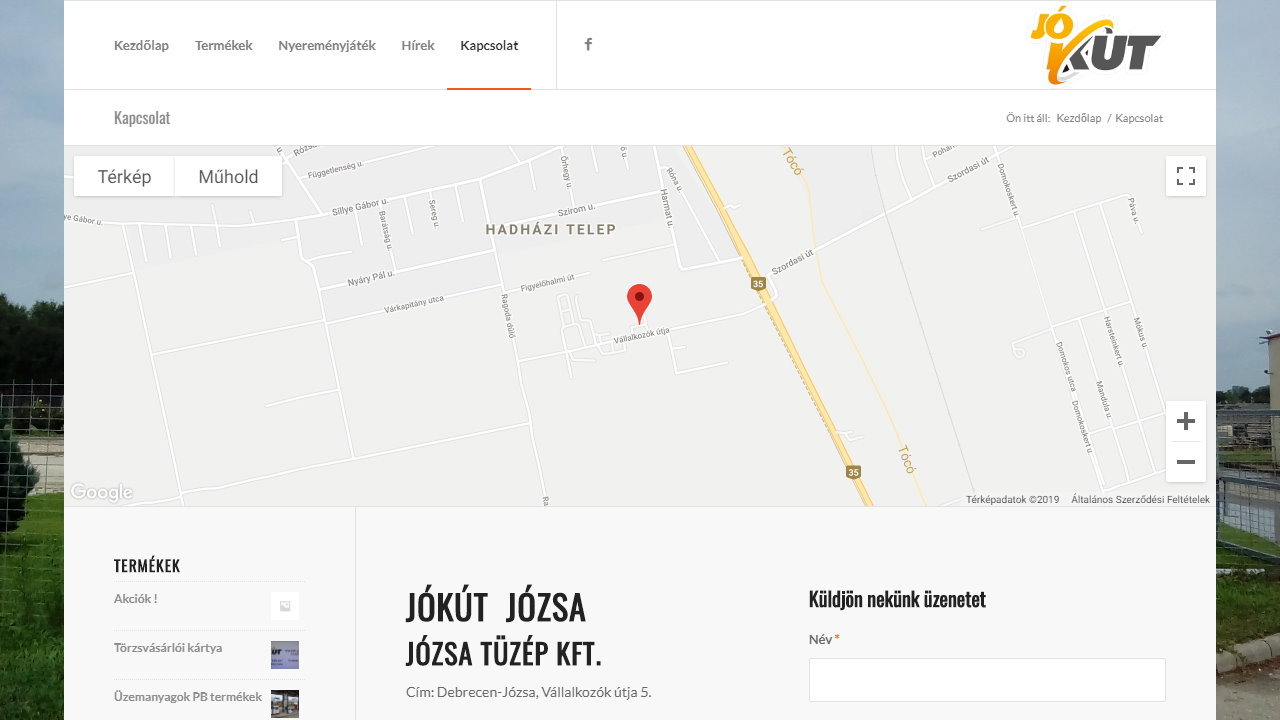The width and height of the screenshot is (1280, 720).
Task: Open Általános Szerződési Feltételek map link
Action: coord(1140,499)
